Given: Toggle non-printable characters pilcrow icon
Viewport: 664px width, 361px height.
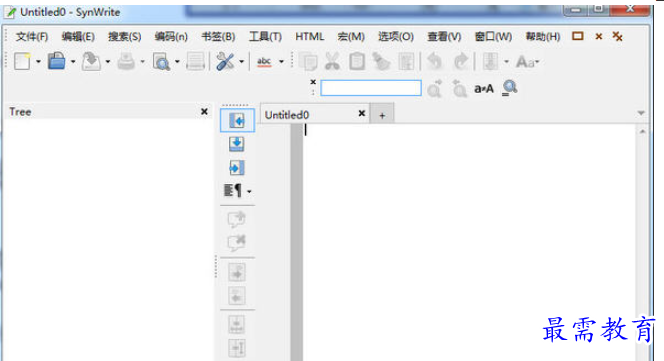Looking at the screenshot, I should (x=233, y=191).
